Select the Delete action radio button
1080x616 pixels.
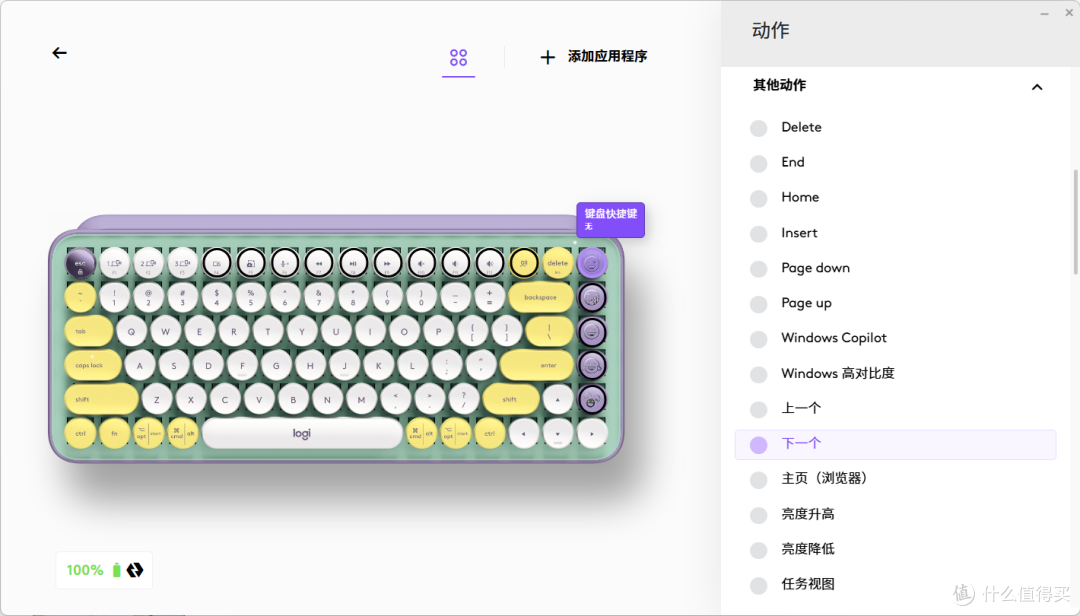pyautogui.click(x=758, y=128)
